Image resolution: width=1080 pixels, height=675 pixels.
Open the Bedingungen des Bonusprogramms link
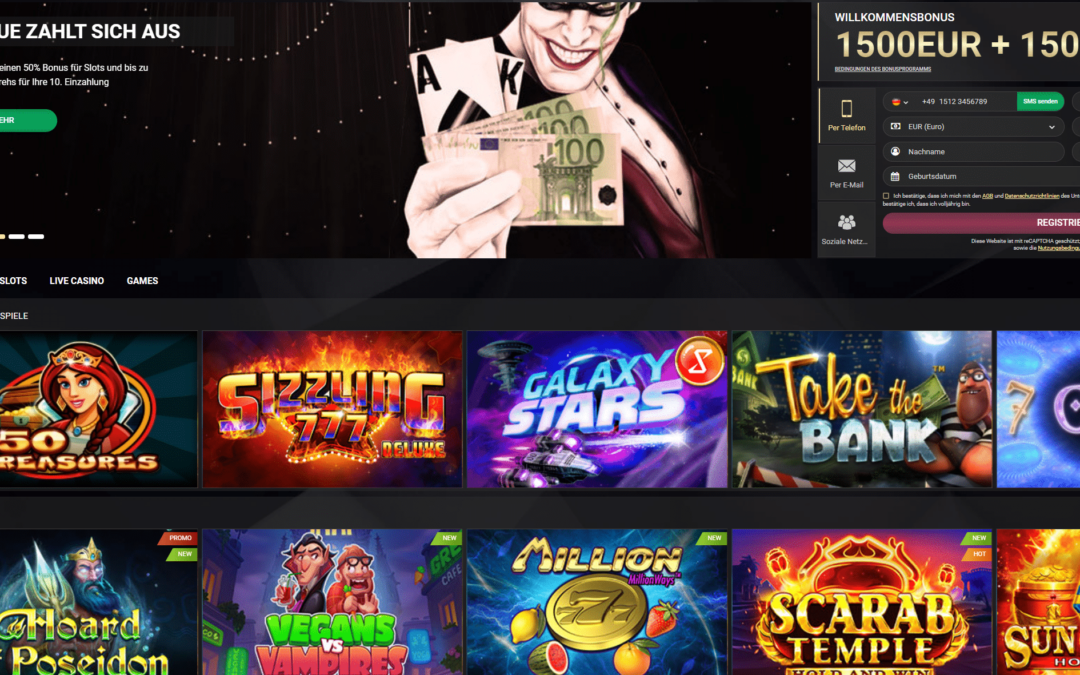point(882,69)
